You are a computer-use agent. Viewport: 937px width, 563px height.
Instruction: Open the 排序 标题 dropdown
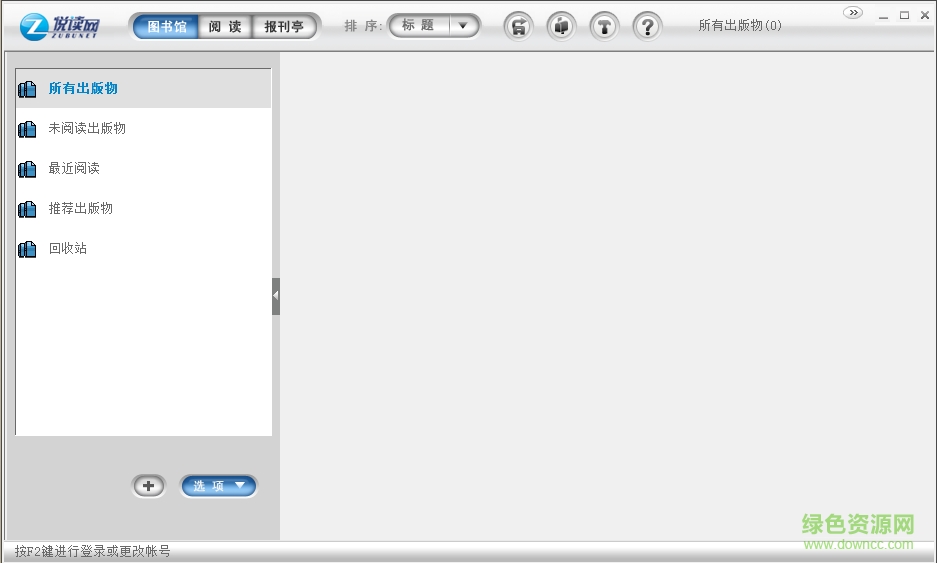coord(434,26)
